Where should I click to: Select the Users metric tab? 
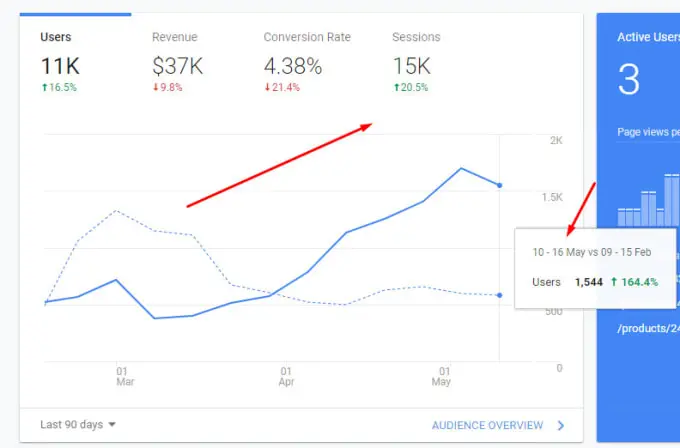click(55, 37)
